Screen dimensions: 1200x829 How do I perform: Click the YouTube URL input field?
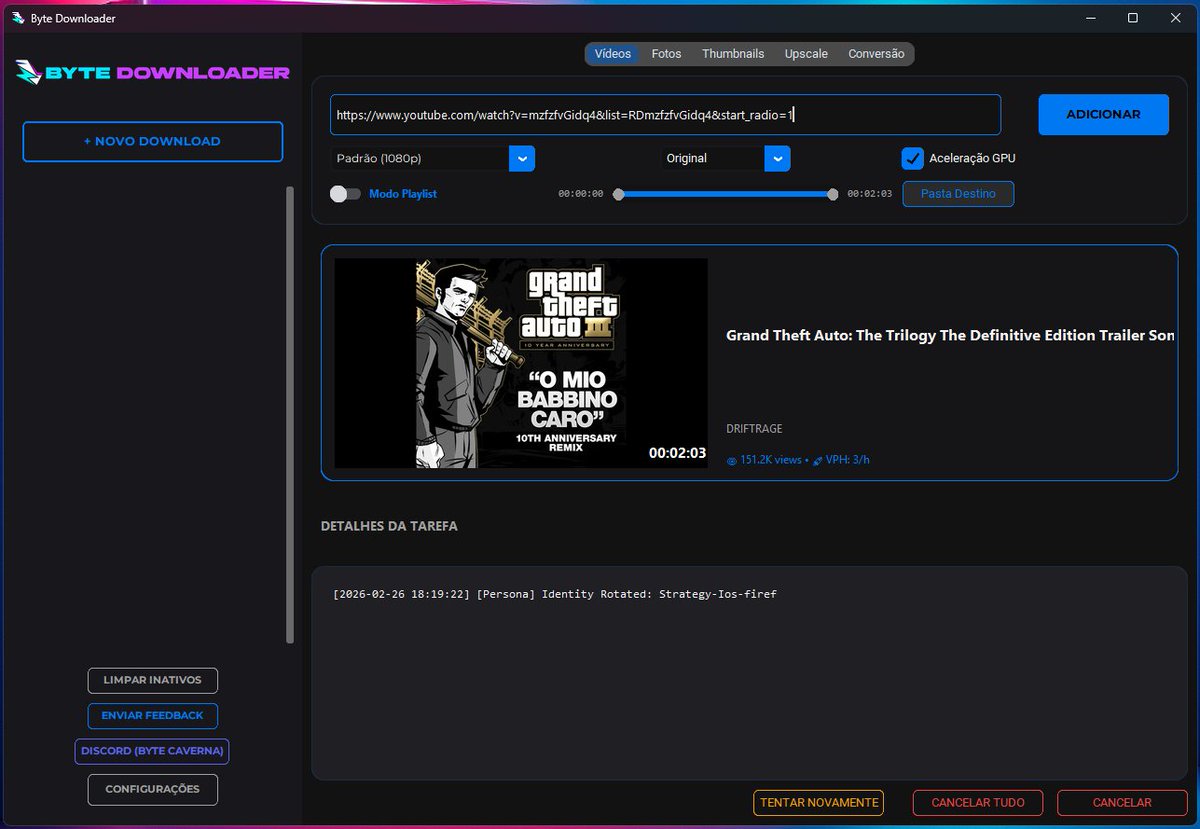[x=665, y=115]
